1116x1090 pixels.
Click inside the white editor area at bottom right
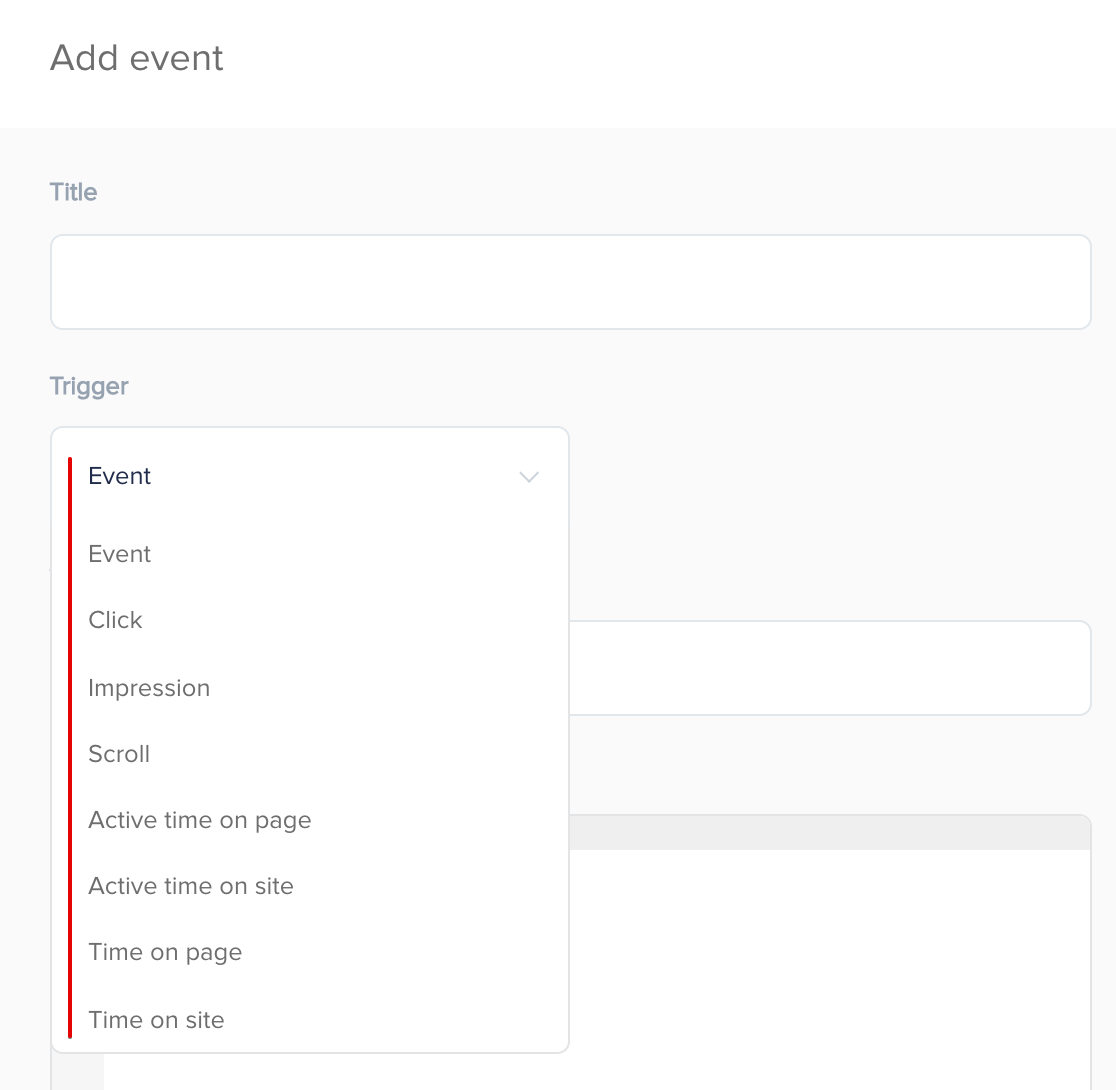tap(830, 968)
